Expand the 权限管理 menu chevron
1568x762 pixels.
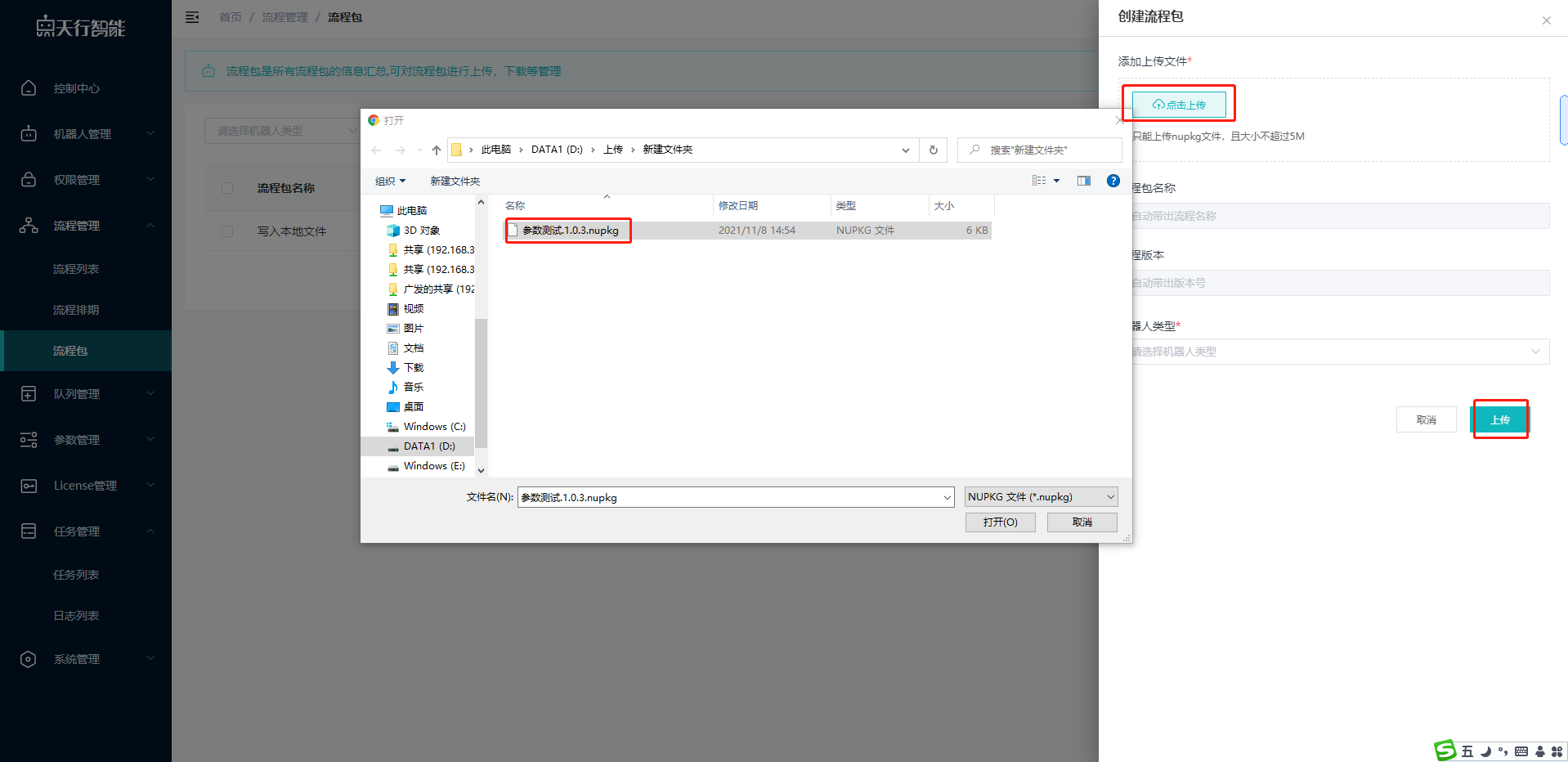pyautogui.click(x=150, y=179)
